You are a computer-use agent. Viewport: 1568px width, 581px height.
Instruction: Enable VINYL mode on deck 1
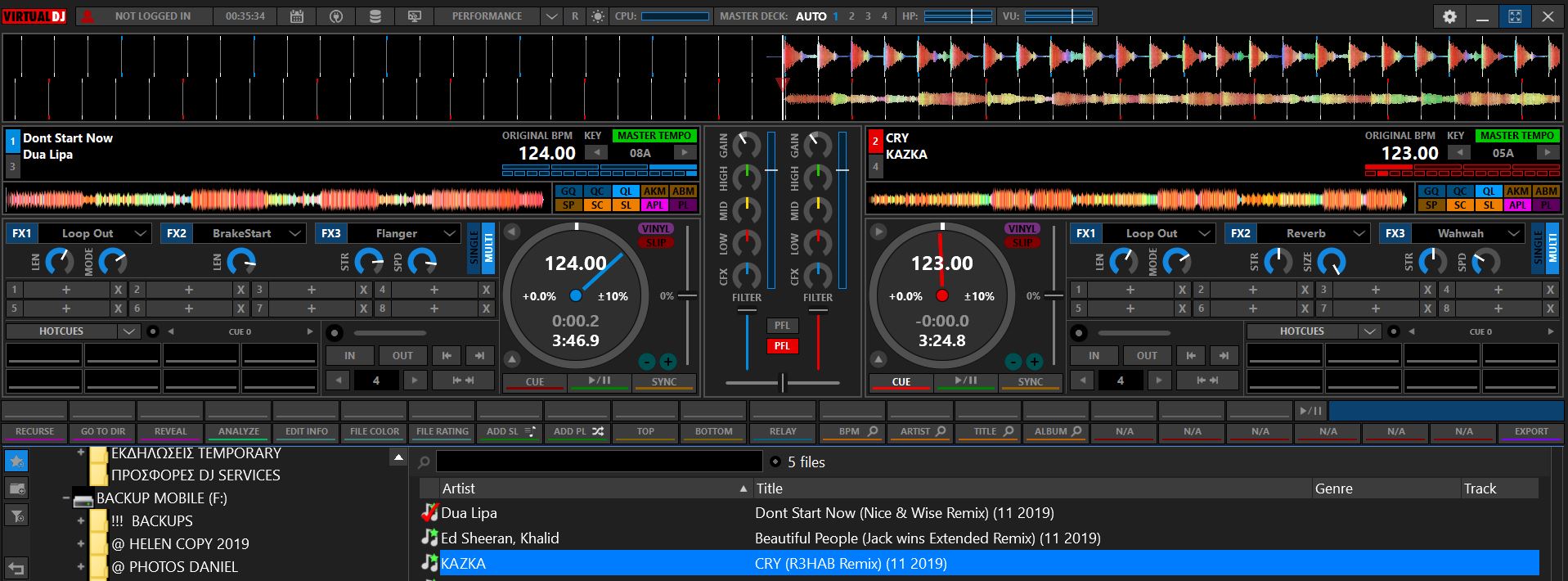(x=656, y=229)
